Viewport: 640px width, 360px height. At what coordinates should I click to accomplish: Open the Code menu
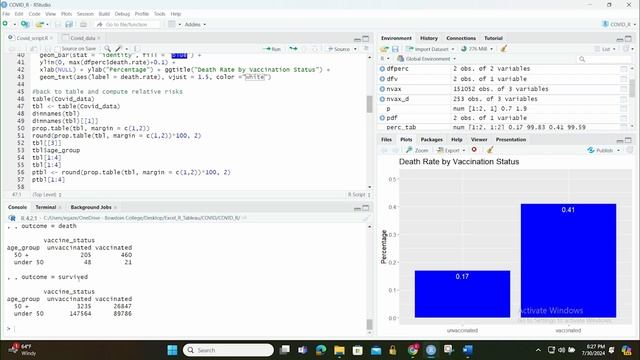point(34,14)
